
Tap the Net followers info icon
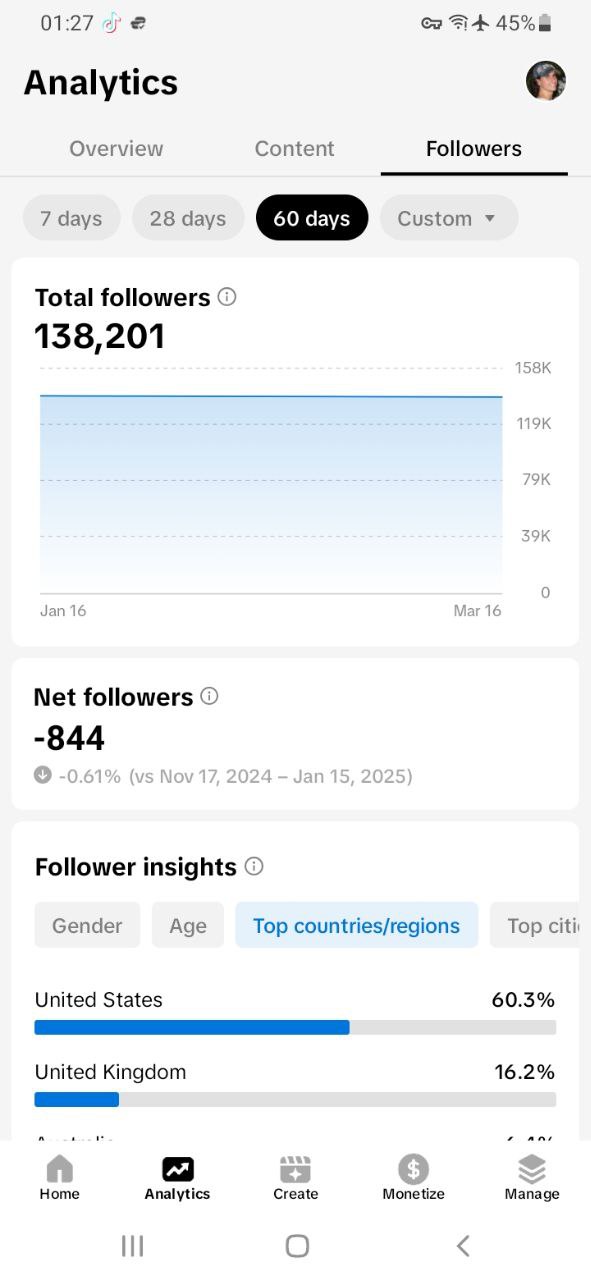coord(209,696)
